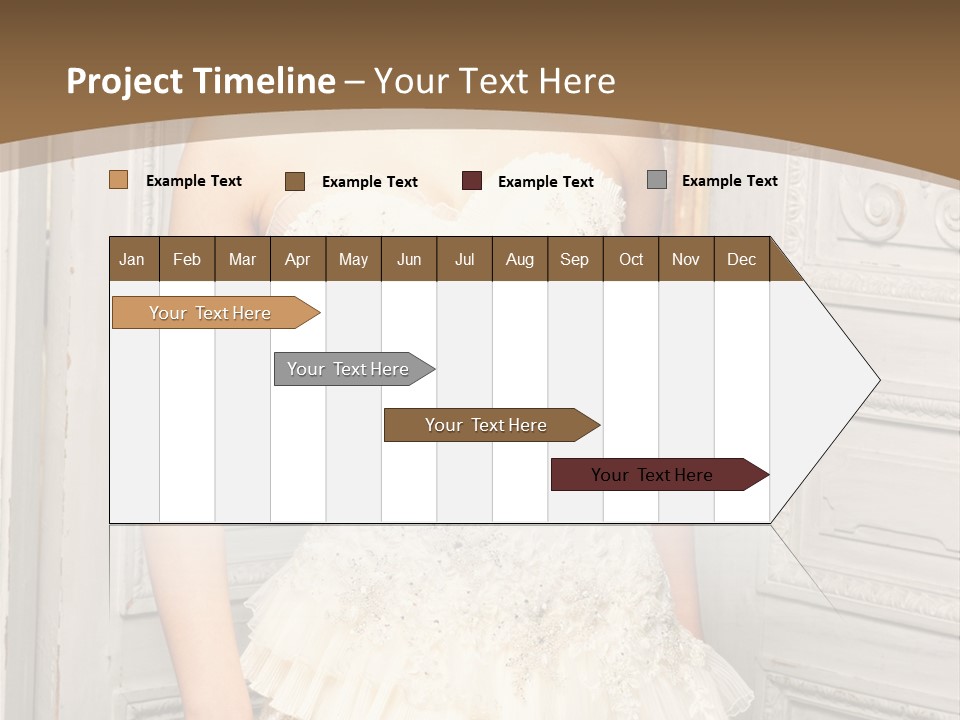Select the tan Your Text Here arrow bar

(x=210, y=312)
